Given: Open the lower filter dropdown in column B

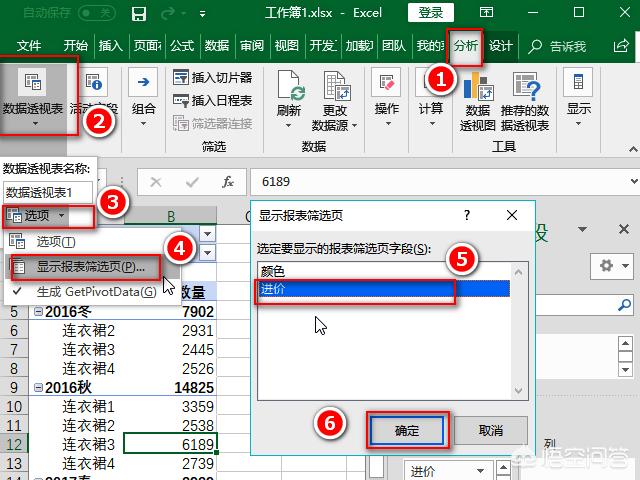Looking at the screenshot, I should coord(207,253).
